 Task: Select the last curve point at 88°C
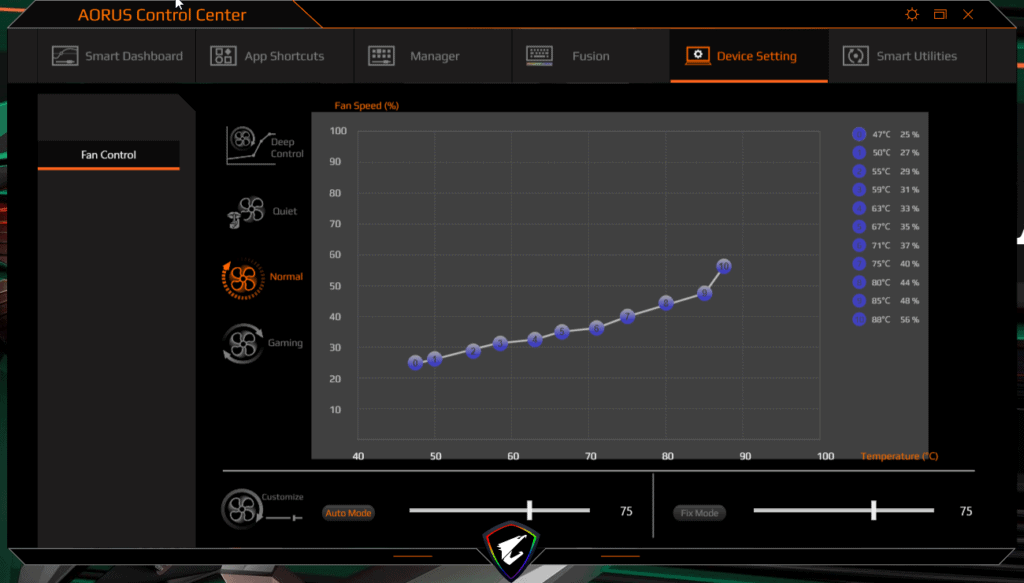(724, 266)
